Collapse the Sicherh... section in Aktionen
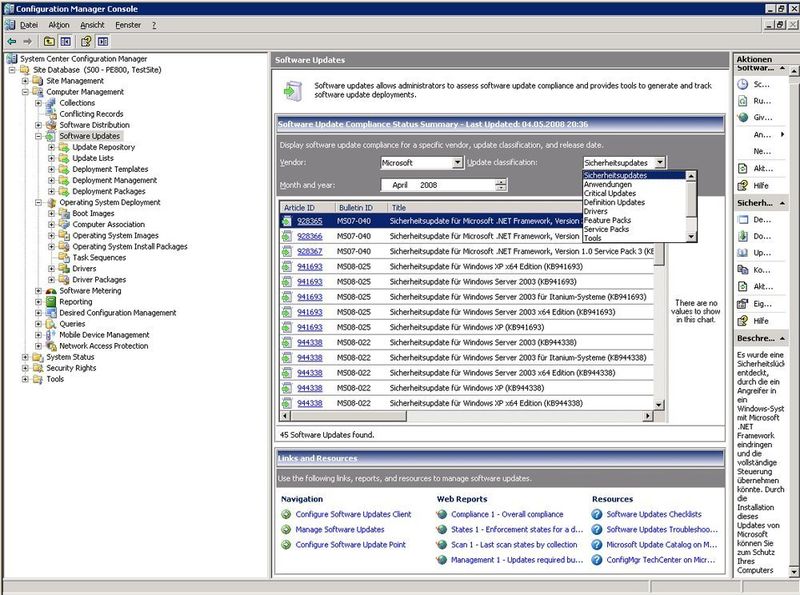 (782, 203)
